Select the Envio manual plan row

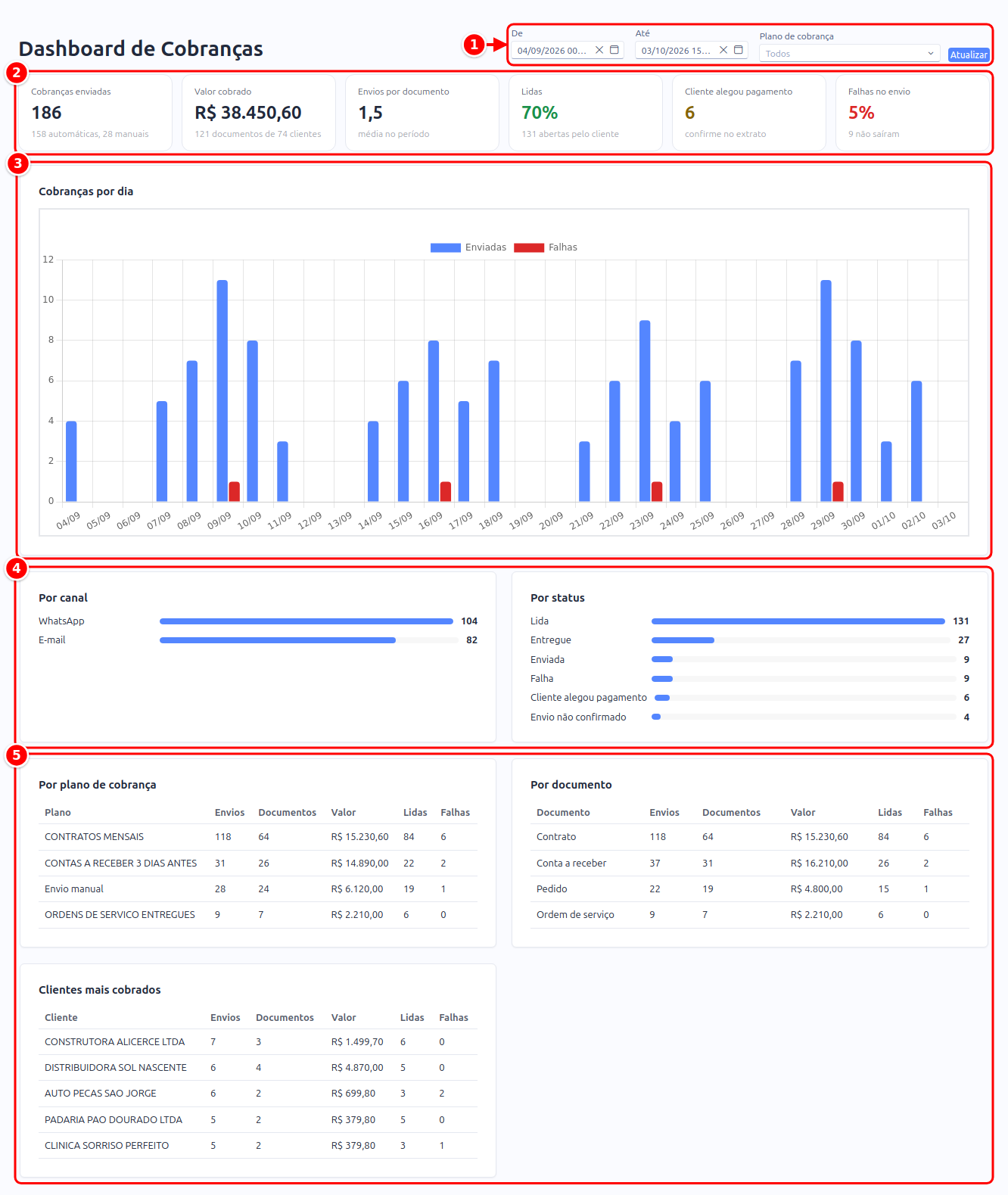[258, 889]
